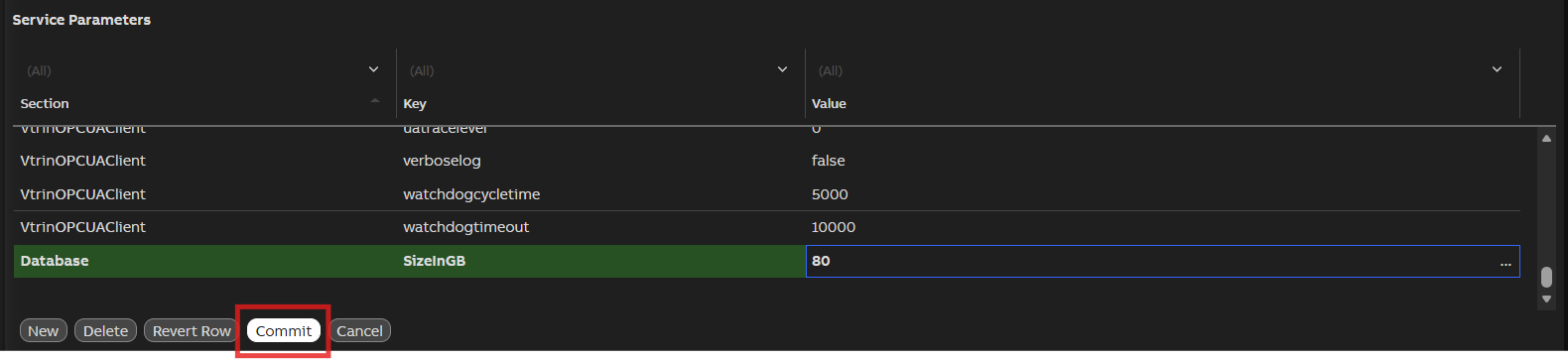1568x359 pixels.
Task: Click the sort indicator on the Section column
Action: (375, 101)
